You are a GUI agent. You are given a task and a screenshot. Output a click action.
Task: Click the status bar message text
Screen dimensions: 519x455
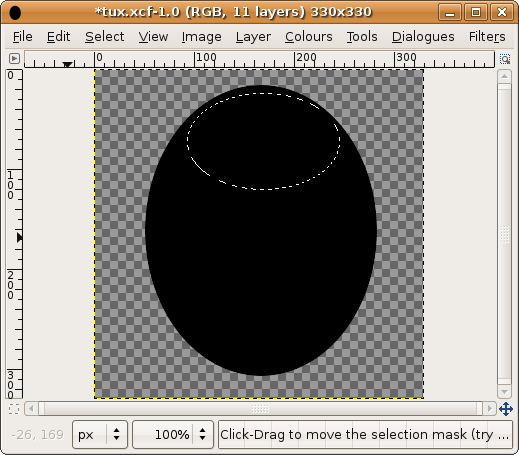(364, 434)
